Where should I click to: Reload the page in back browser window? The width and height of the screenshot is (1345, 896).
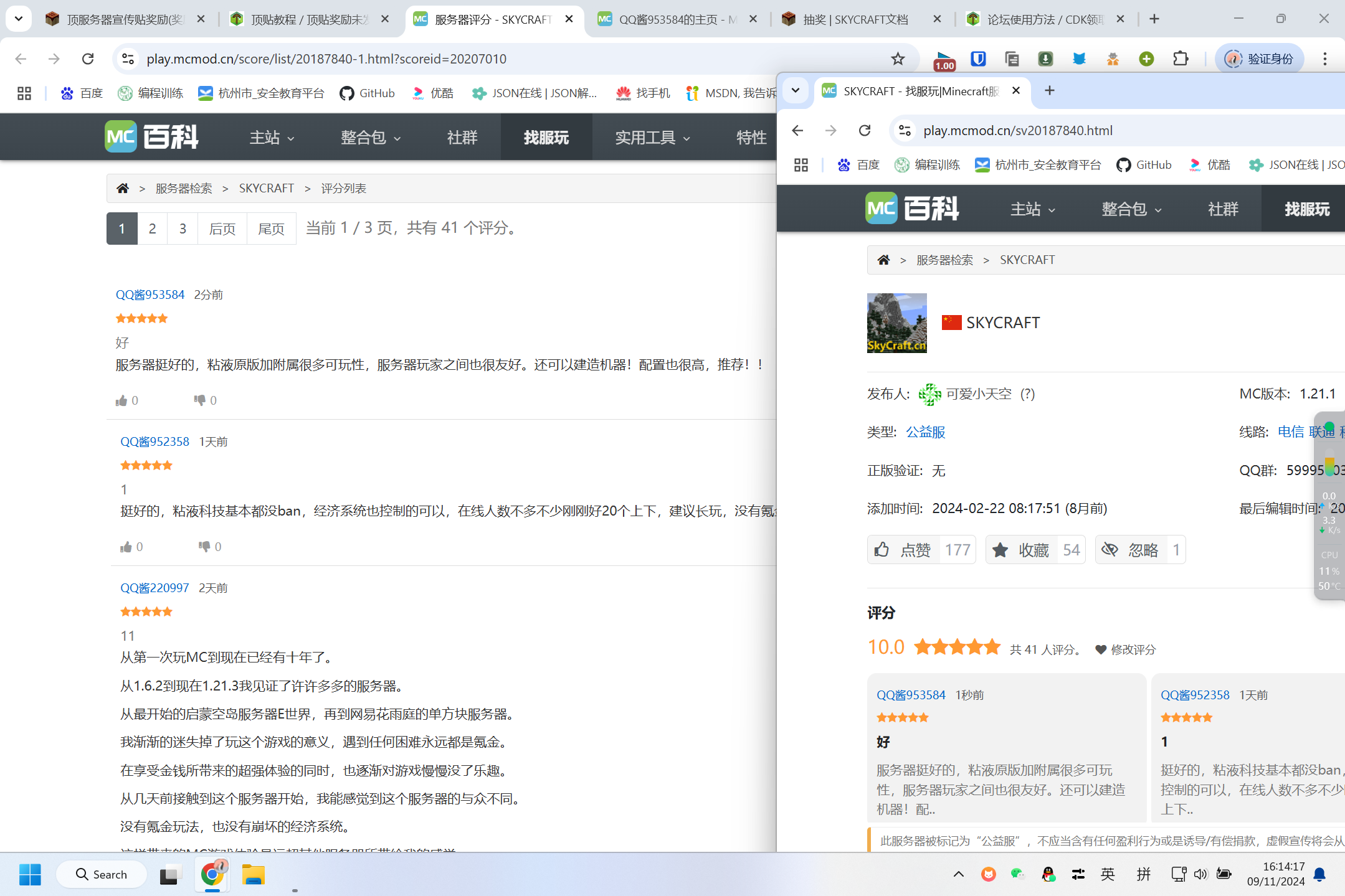pyautogui.click(x=88, y=59)
